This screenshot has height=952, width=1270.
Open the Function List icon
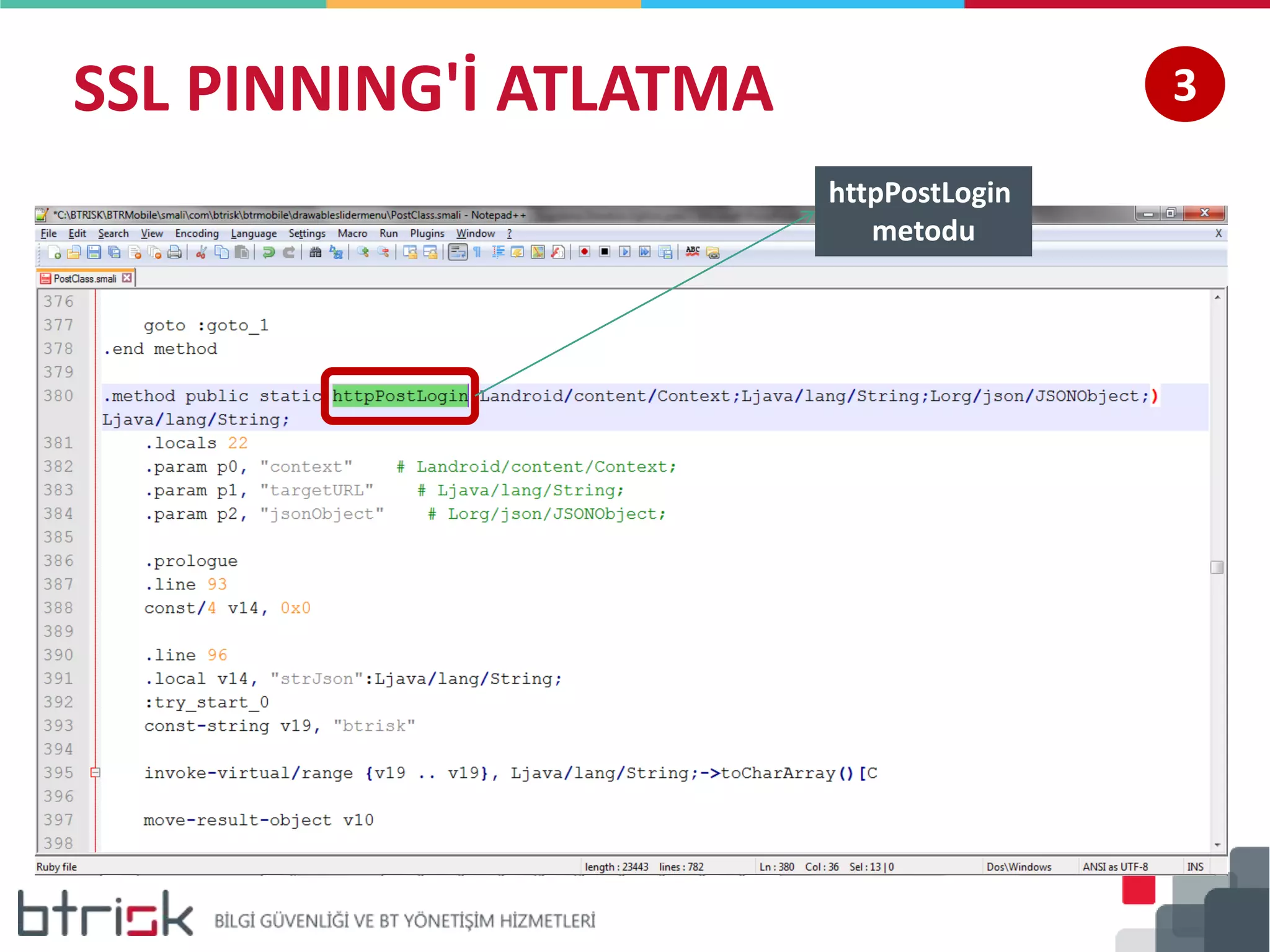pos(558,252)
